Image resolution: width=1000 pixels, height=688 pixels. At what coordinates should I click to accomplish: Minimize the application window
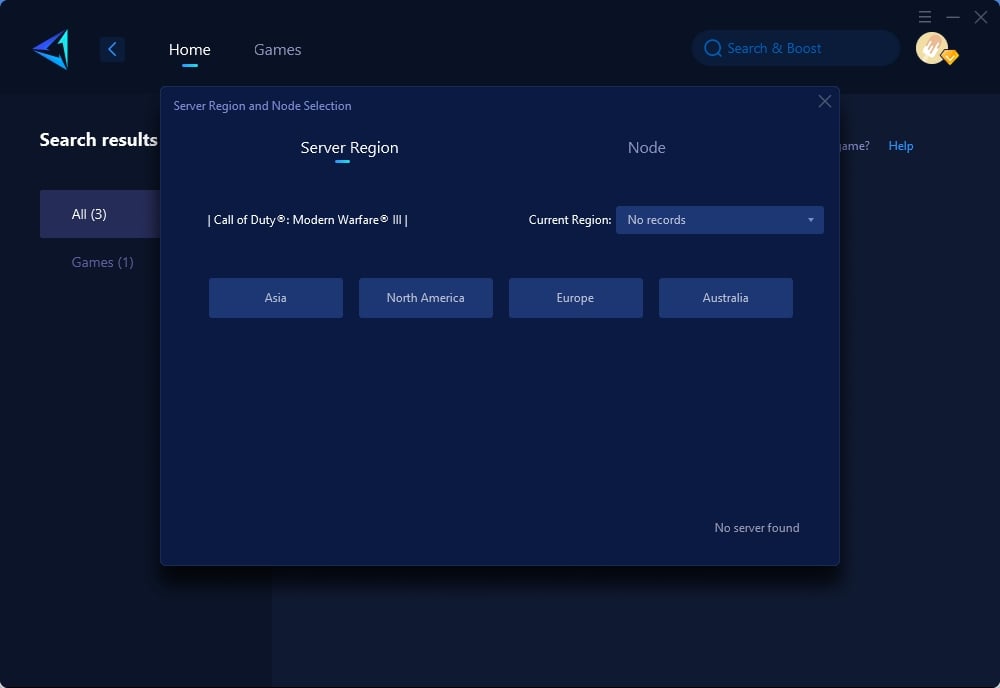coord(953,17)
